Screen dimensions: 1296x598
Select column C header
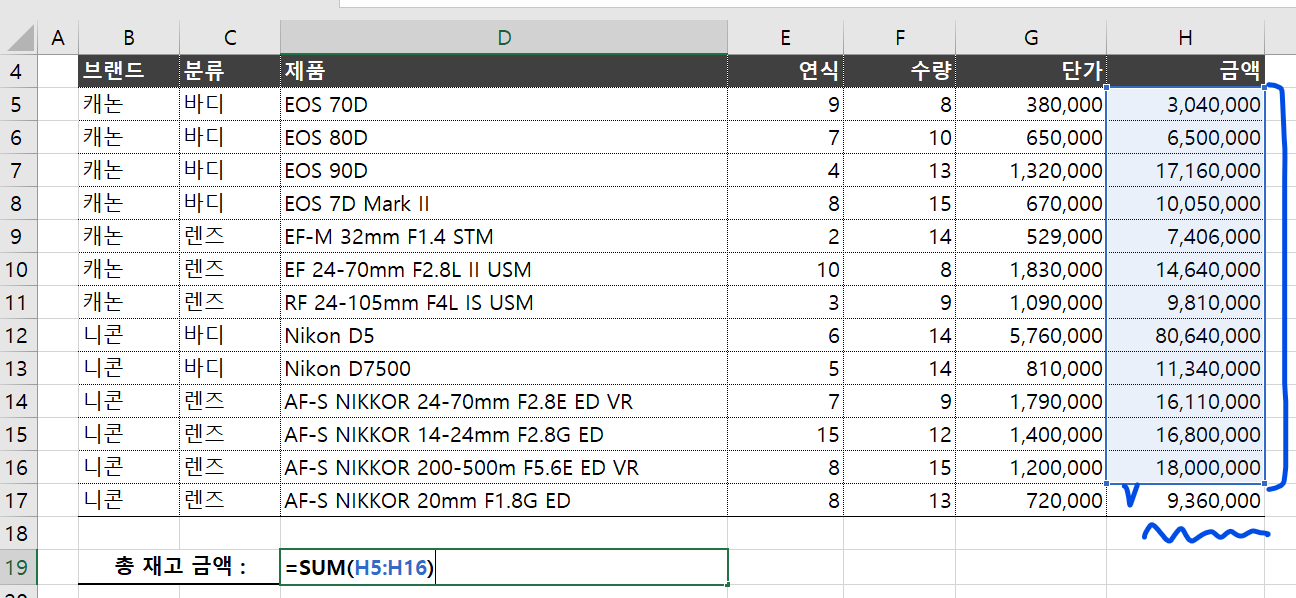coord(230,38)
